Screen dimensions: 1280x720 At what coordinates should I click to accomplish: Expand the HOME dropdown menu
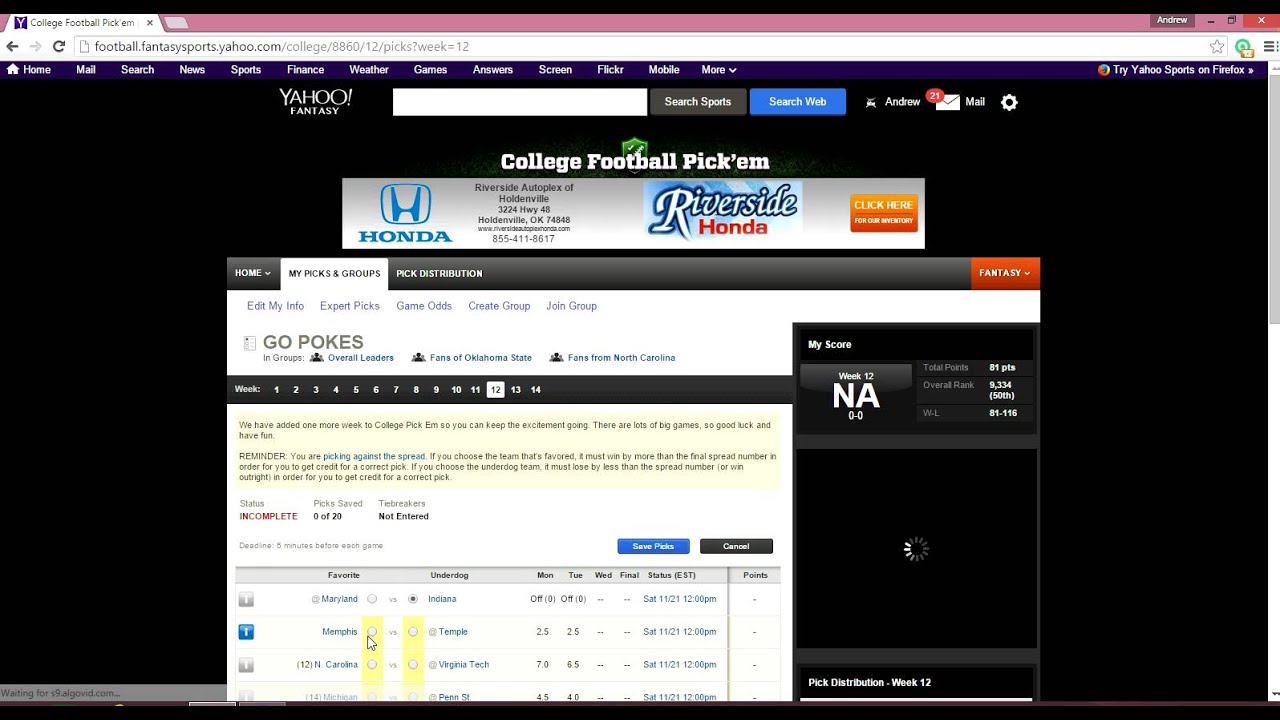253,273
